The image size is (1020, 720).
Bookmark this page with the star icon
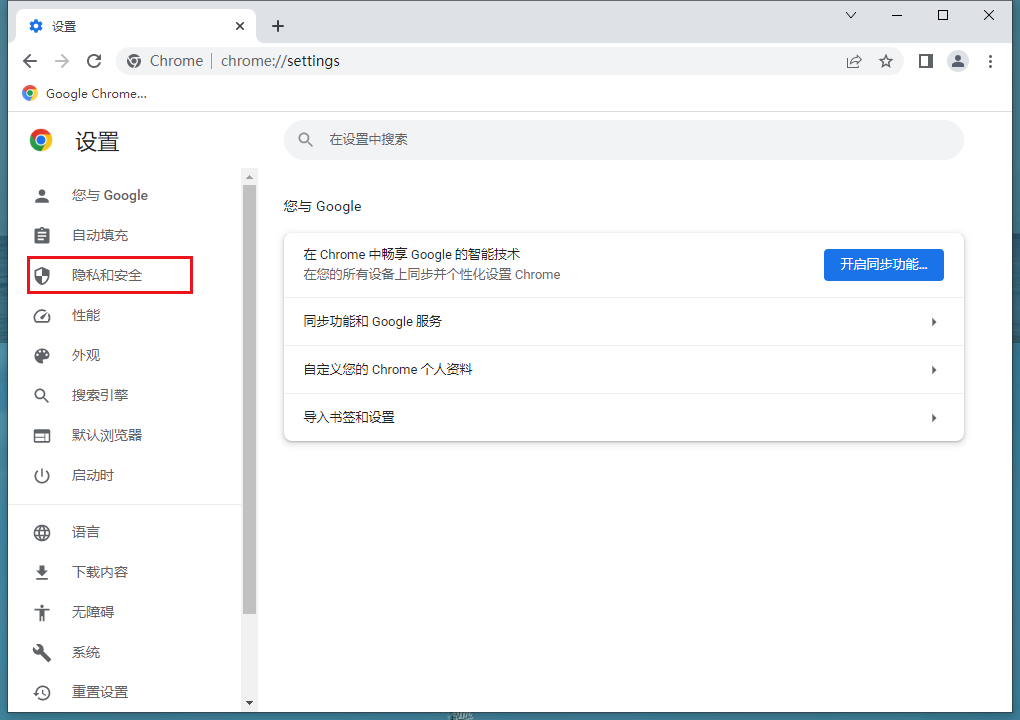tap(886, 61)
